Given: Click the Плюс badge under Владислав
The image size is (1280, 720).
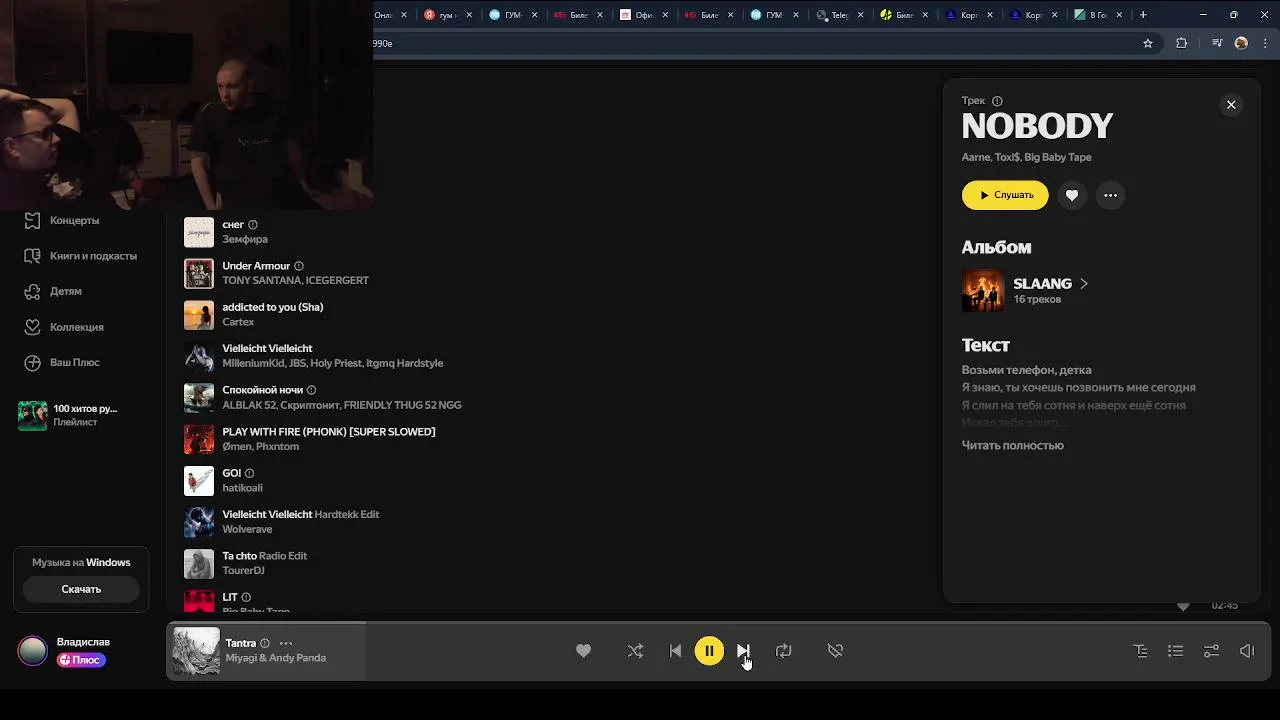Looking at the screenshot, I should tap(81, 660).
